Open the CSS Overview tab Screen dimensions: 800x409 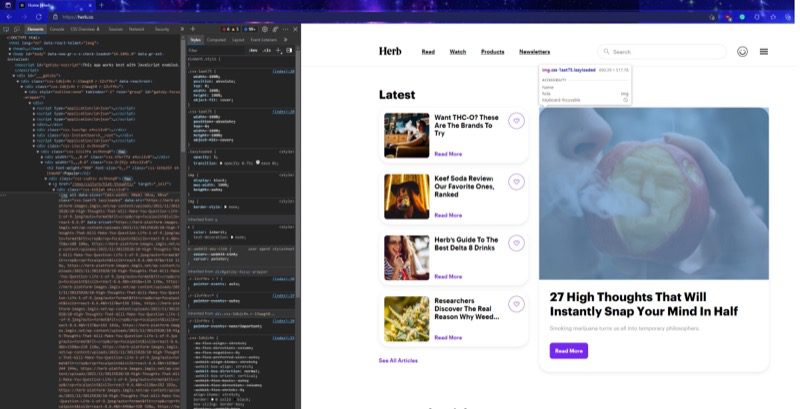tap(83, 30)
